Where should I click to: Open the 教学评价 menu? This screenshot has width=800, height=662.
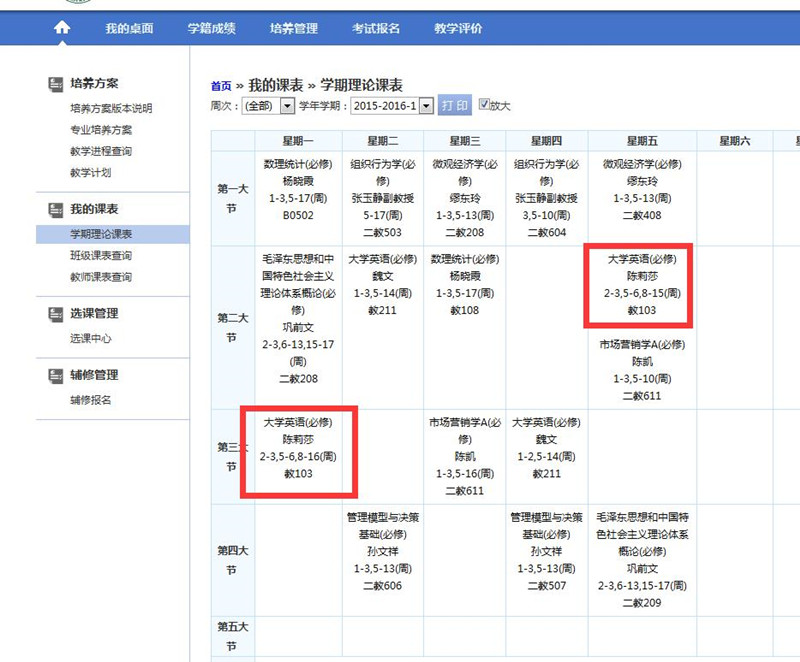pos(457,28)
